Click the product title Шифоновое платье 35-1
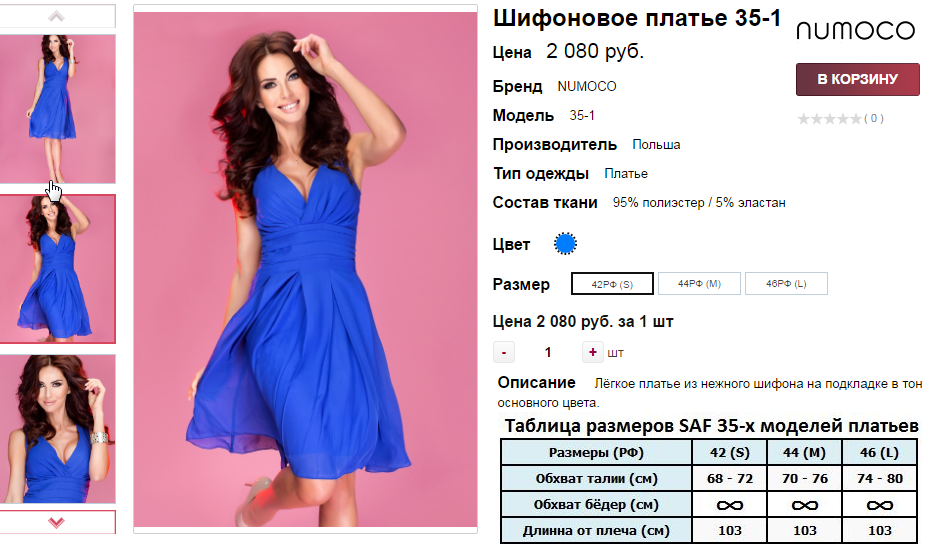Viewport: 929px width, 544px height. click(x=637, y=18)
